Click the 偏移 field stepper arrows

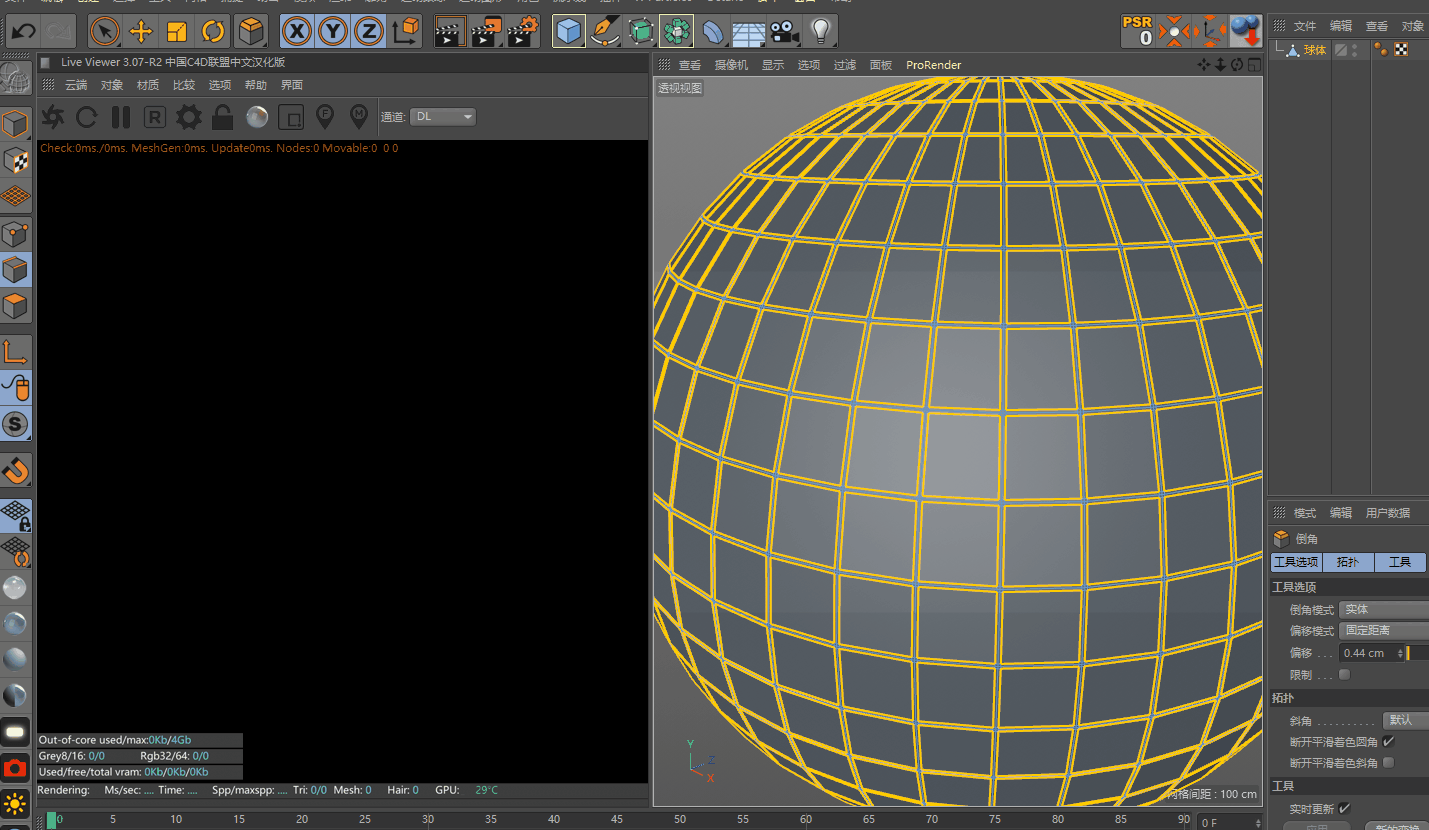coord(1400,653)
